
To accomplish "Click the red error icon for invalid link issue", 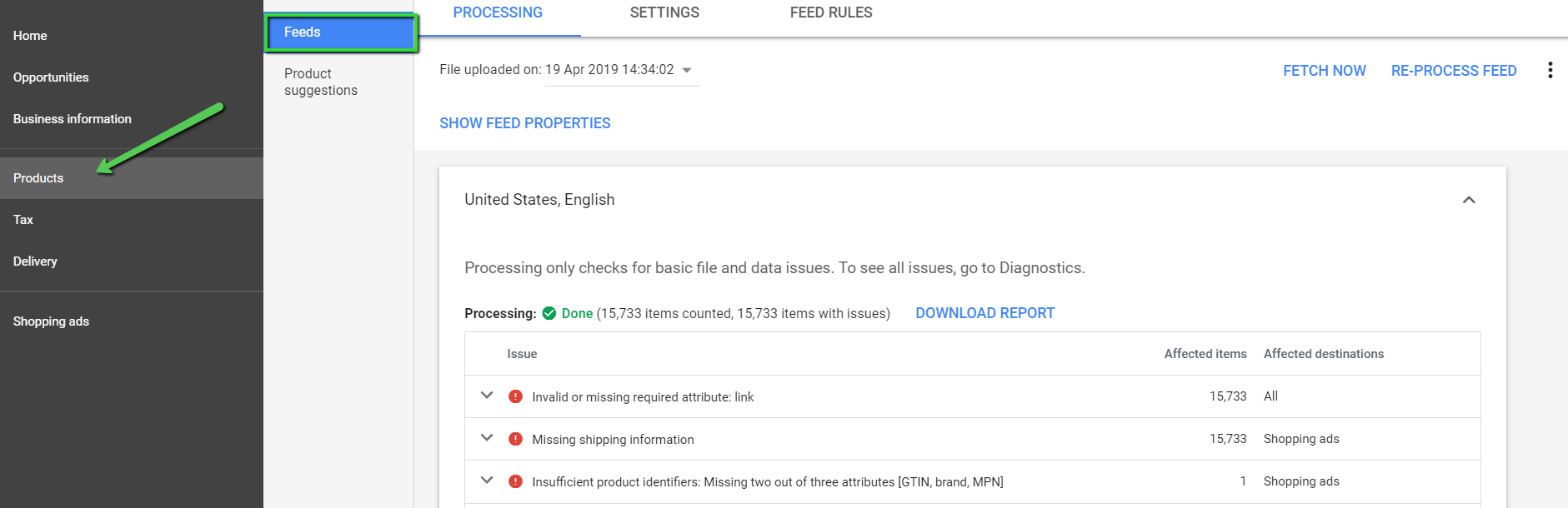I will (x=515, y=396).
